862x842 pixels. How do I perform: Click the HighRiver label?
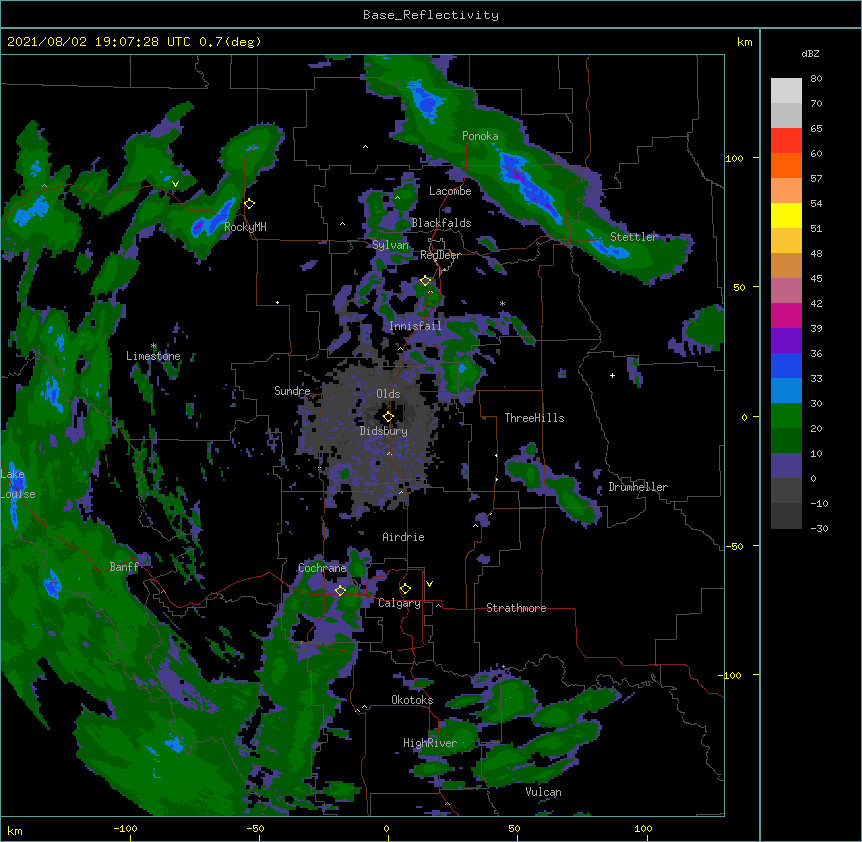pos(430,743)
